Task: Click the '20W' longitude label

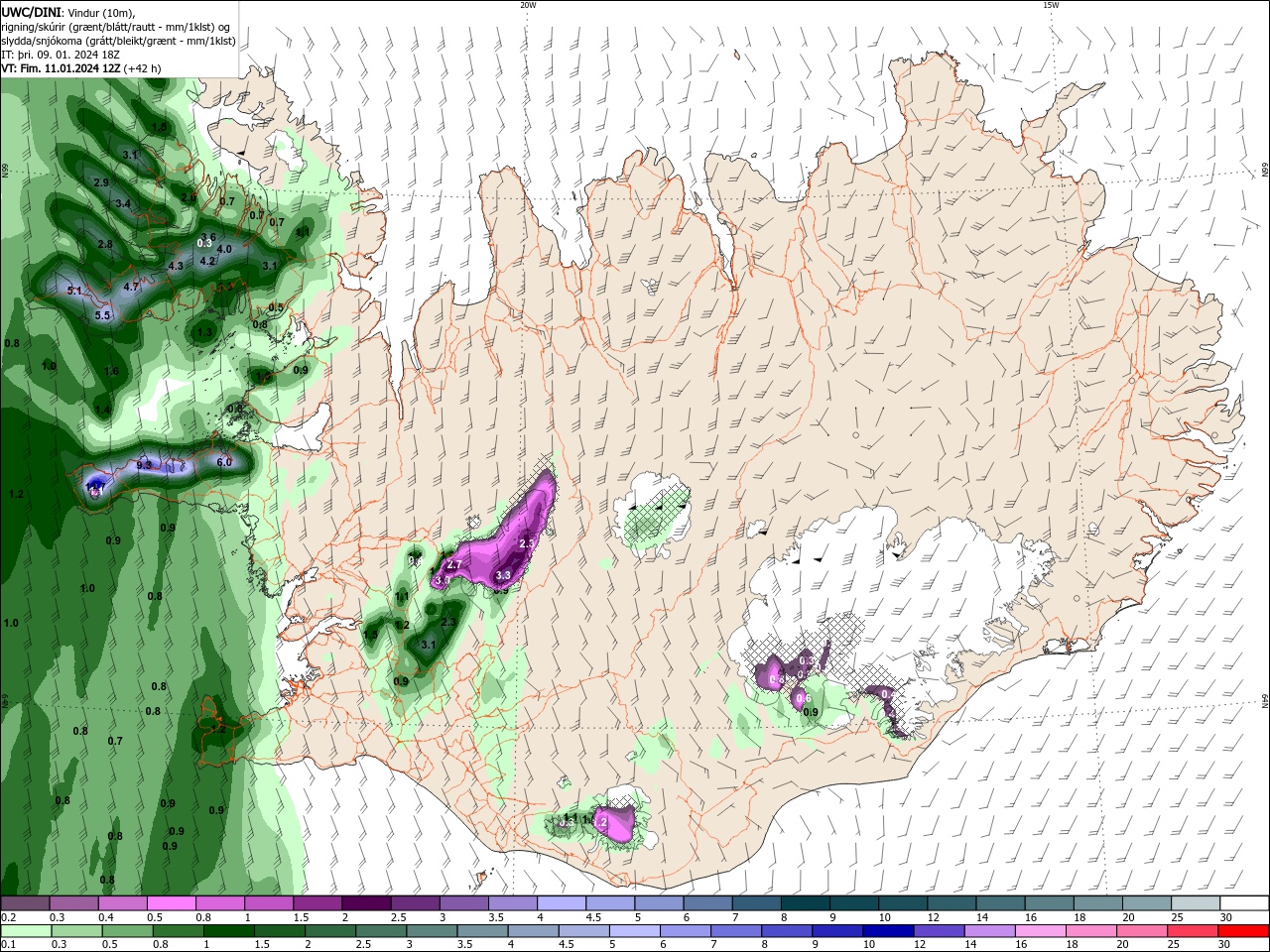Action: (528, 5)
